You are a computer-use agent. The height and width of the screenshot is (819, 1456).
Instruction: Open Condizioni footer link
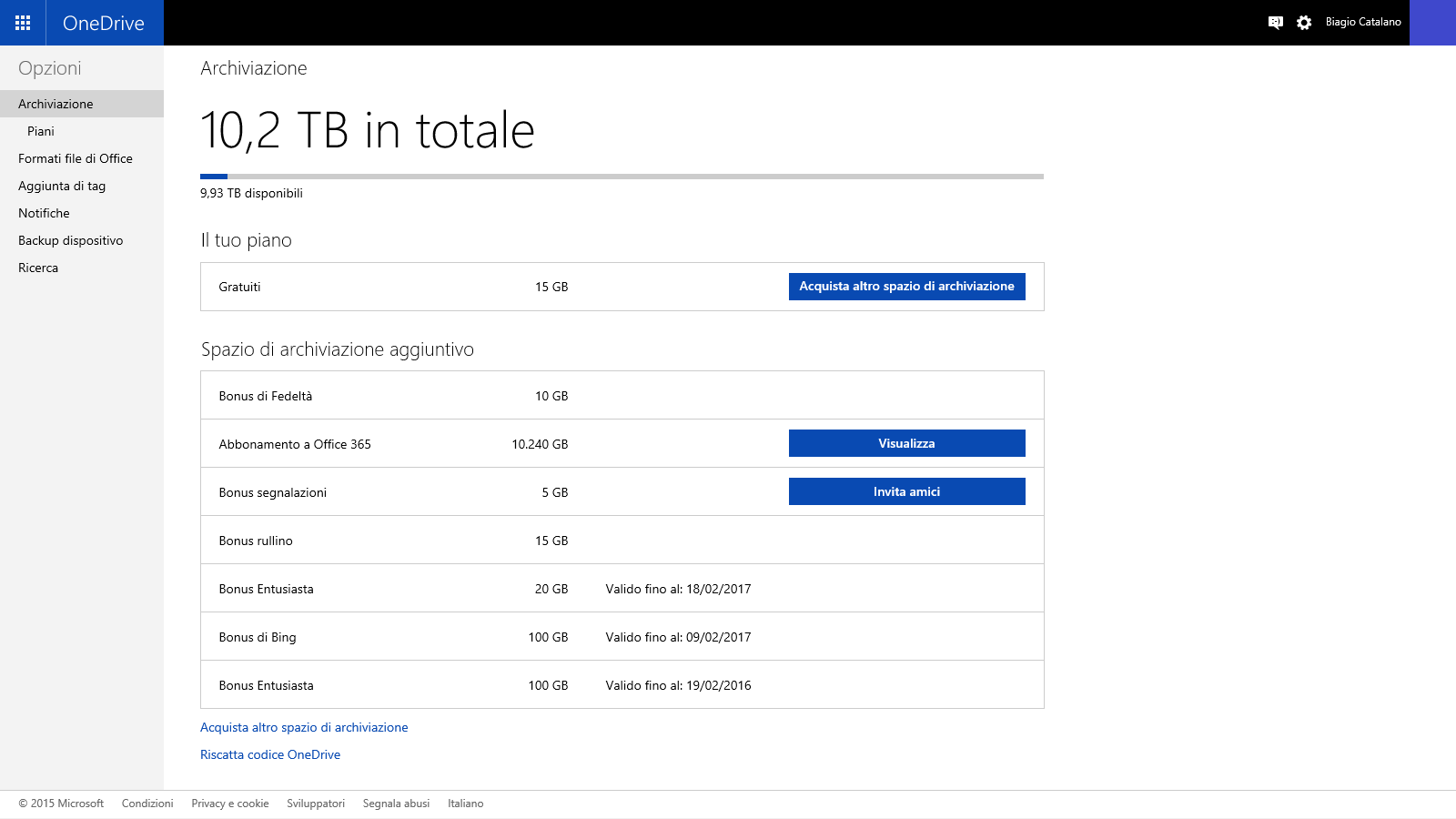(147, 804)
